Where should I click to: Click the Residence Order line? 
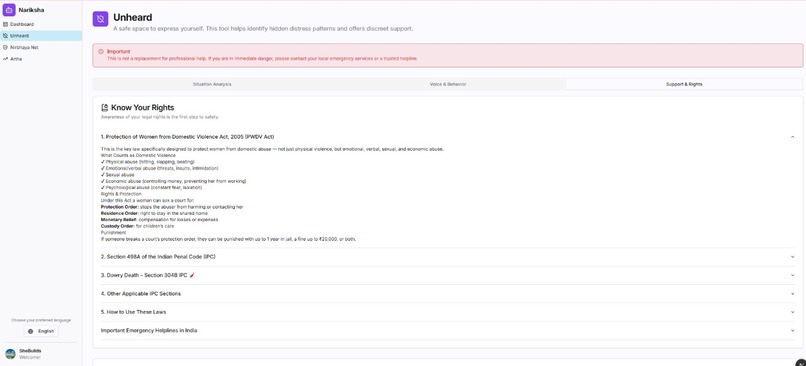tap(154, 213)
